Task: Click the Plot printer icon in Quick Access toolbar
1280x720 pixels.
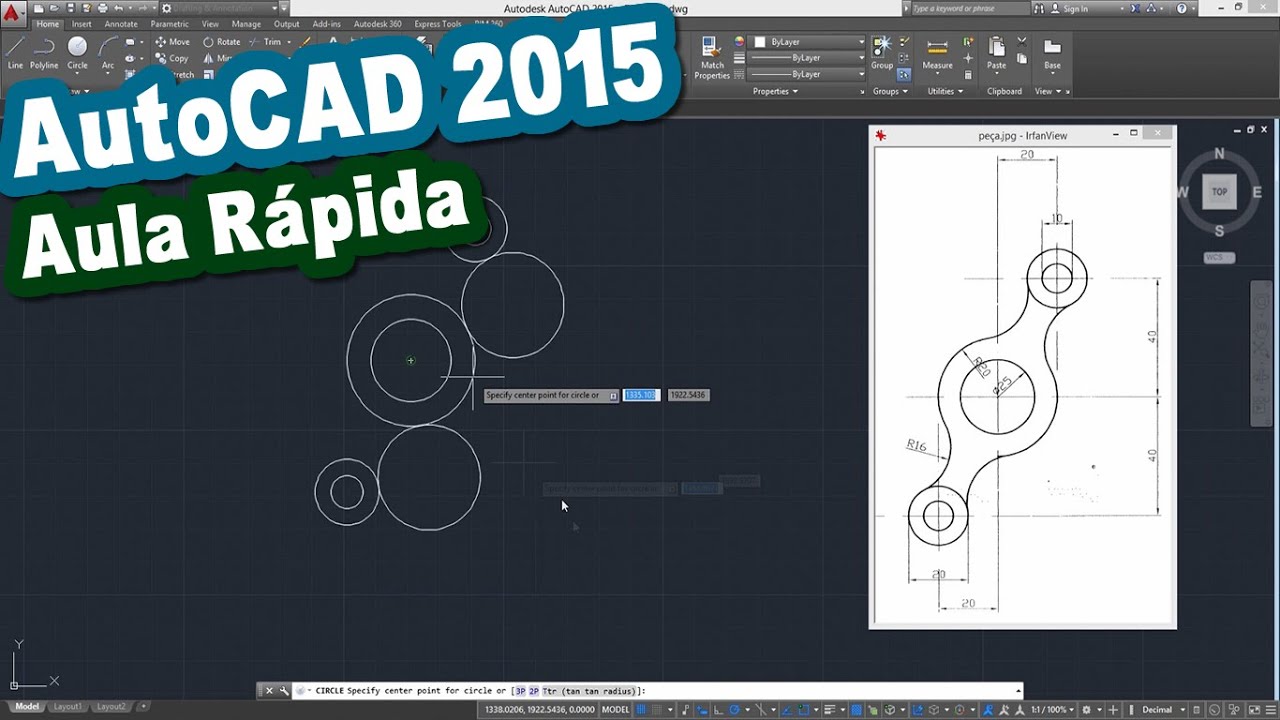Action: click(x=102, y=8)
